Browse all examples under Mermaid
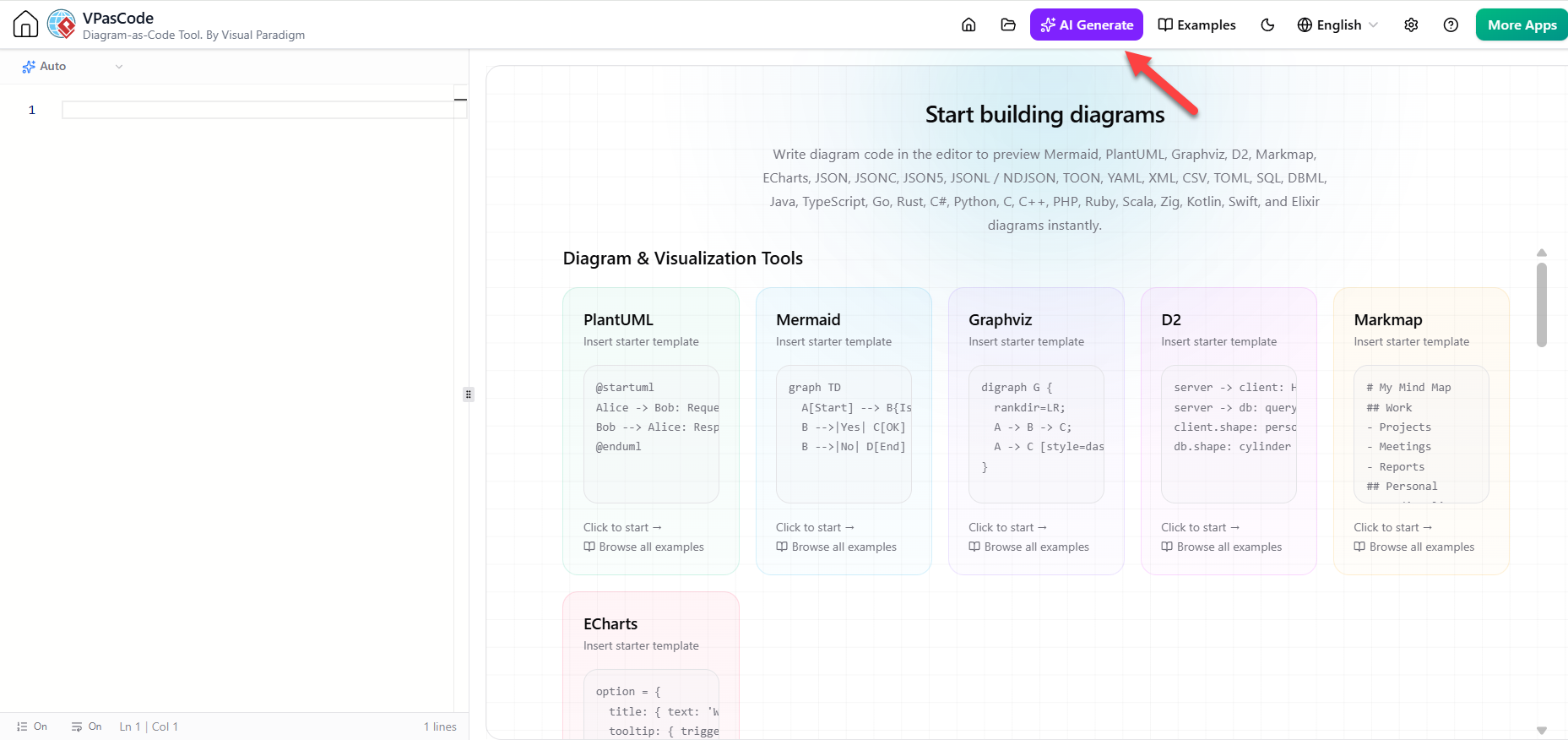 click(836, 547)
